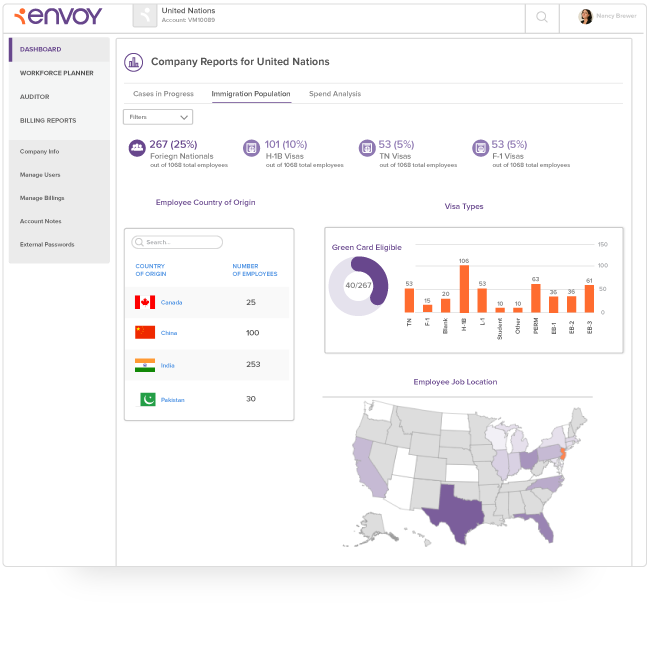The image size is (650, 672).
Task: Click the H-1B Visas icon
Action: click(252, 148)
